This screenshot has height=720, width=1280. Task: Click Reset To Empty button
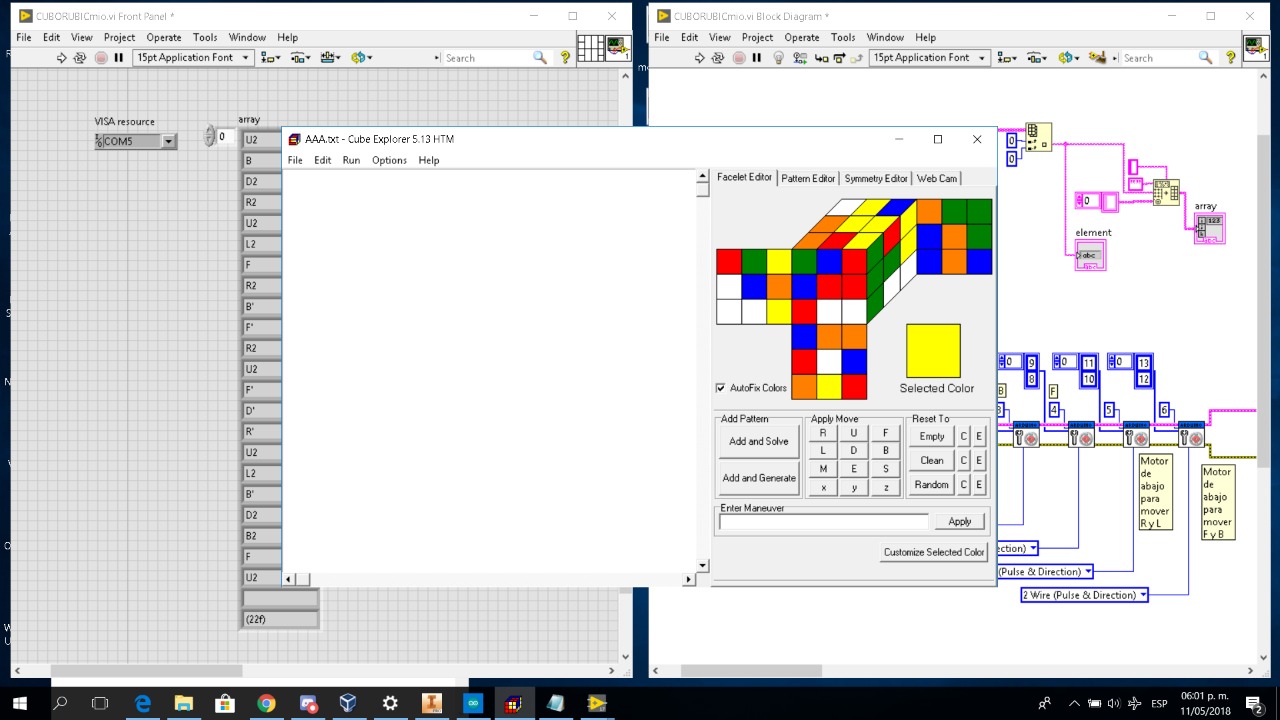(x=932, y=436)
